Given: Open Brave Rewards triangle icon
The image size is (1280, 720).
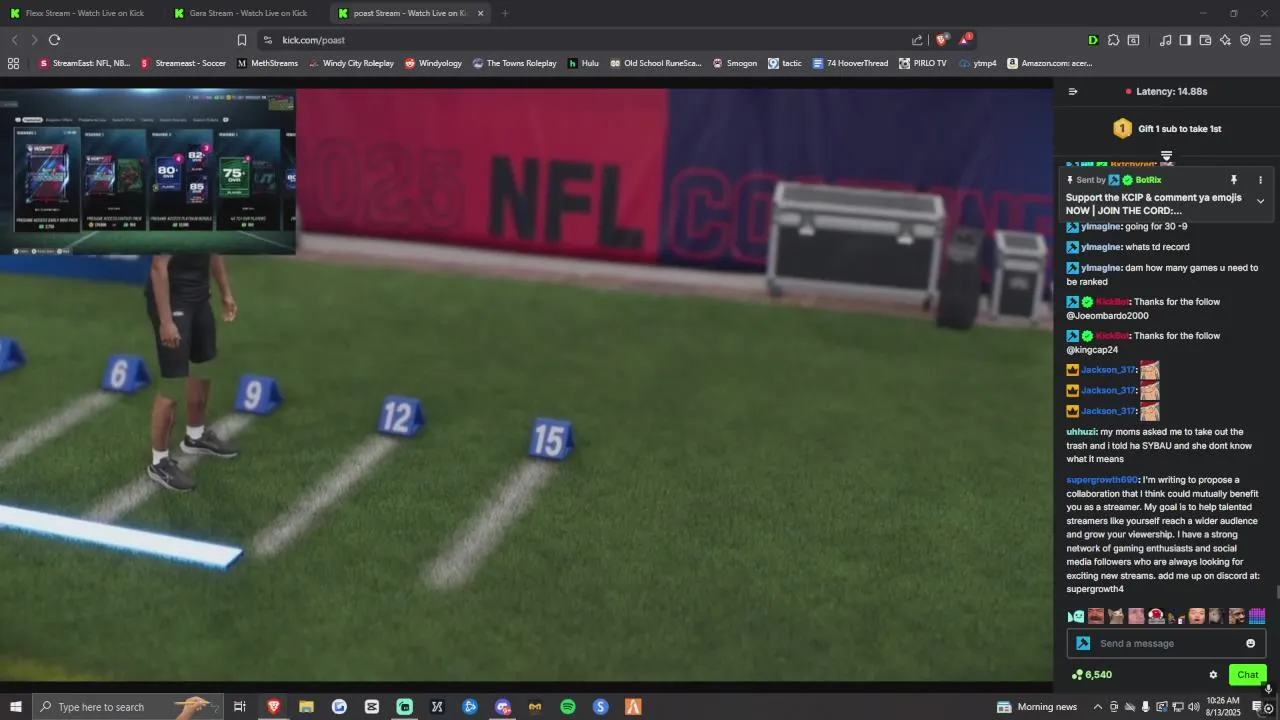Looking at the screenshot, I should 965,40.
